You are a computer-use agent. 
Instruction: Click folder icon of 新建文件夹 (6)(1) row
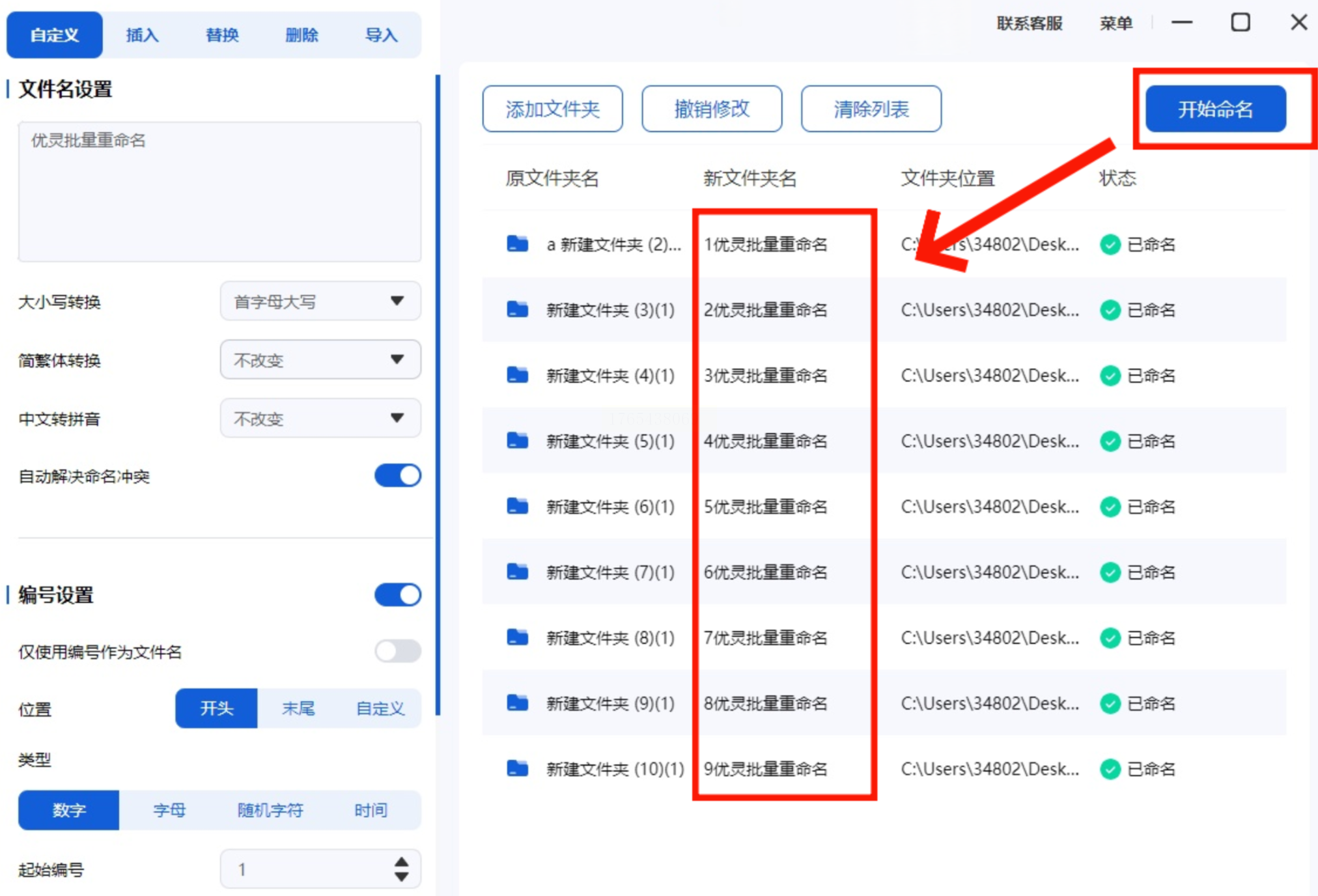click(x=517, y=506)
